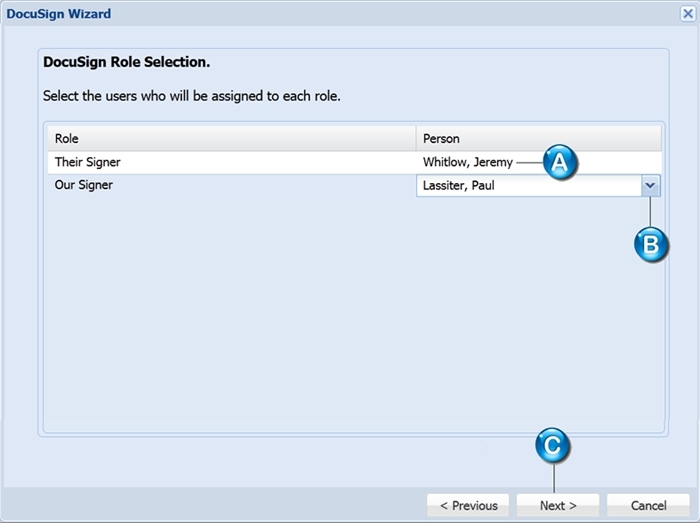Return to the previous wizard step

(x=468, y=505)
